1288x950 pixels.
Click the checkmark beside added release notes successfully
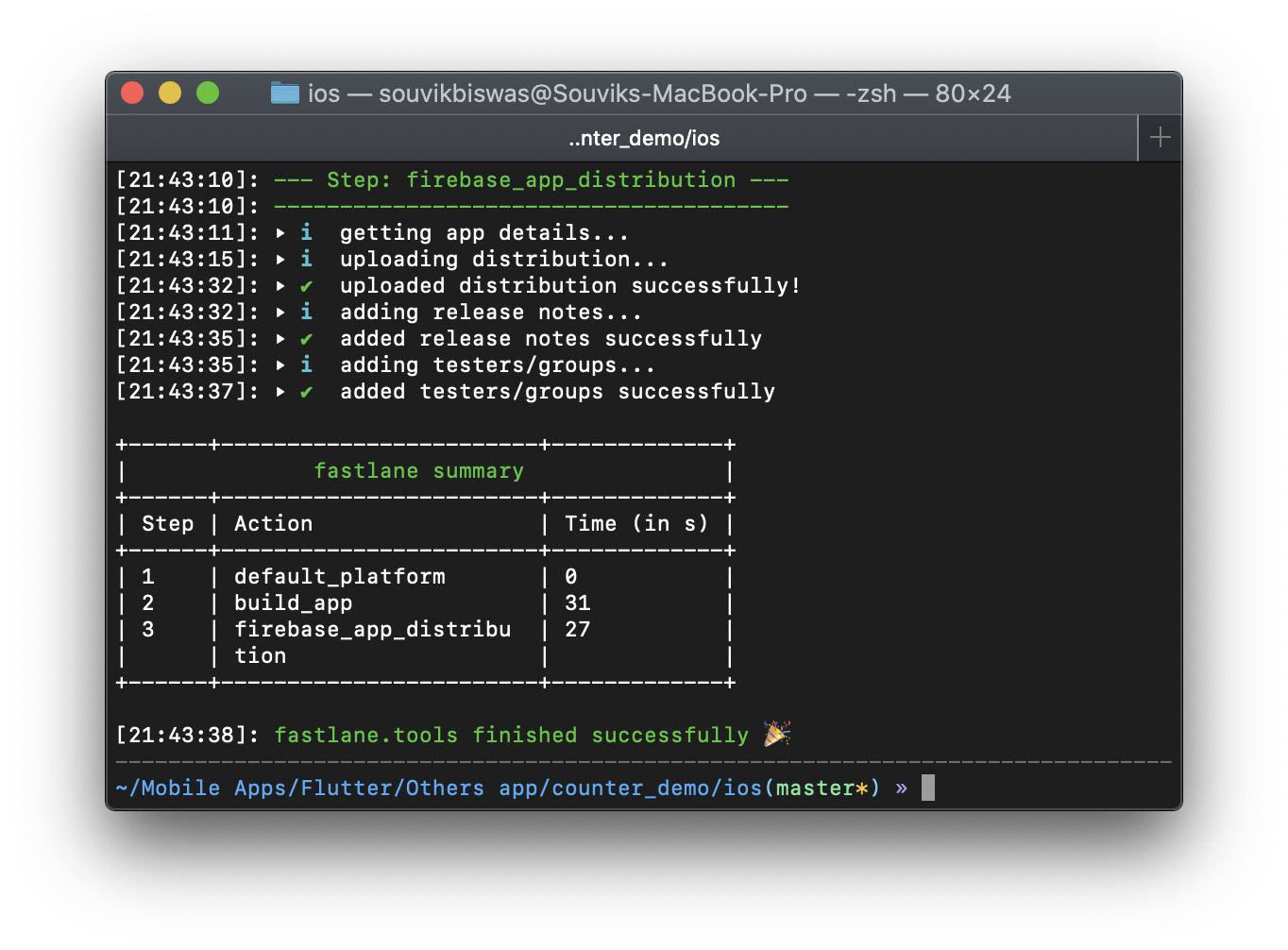pyautogui.click(x=306, y=339)
